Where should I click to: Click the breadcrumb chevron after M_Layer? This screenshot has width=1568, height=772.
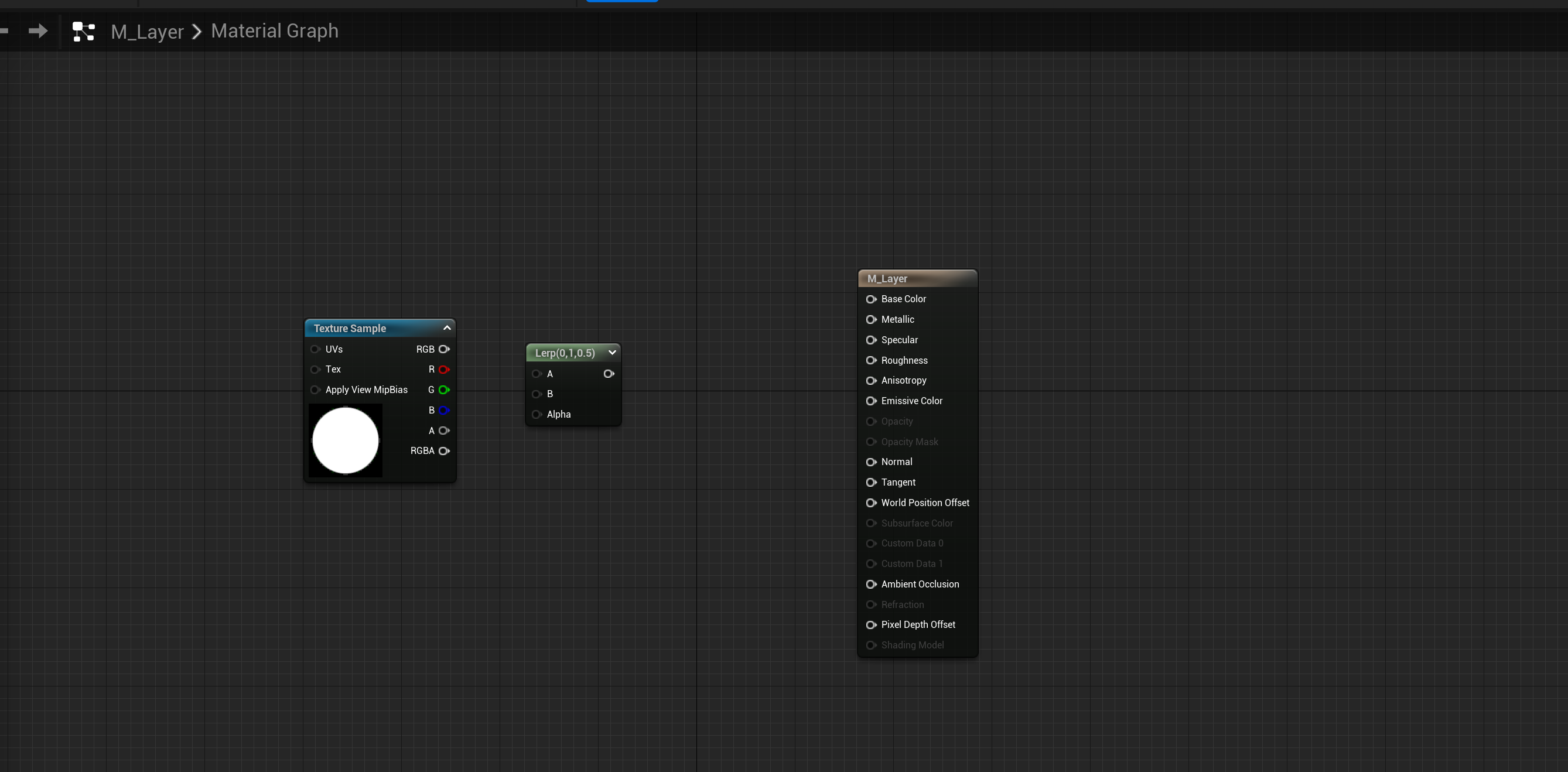pos(197,32)
